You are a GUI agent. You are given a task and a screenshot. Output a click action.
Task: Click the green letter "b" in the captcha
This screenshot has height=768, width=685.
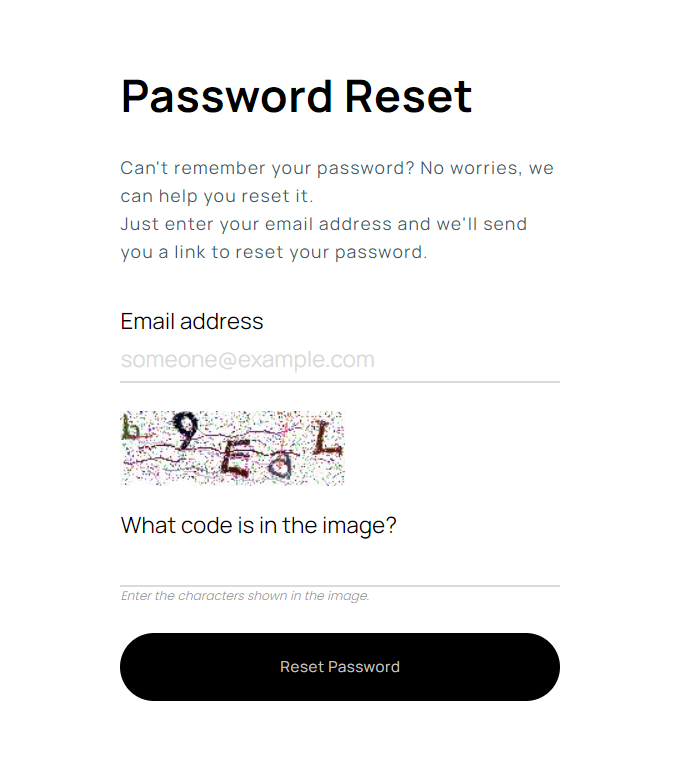(130, 430)
